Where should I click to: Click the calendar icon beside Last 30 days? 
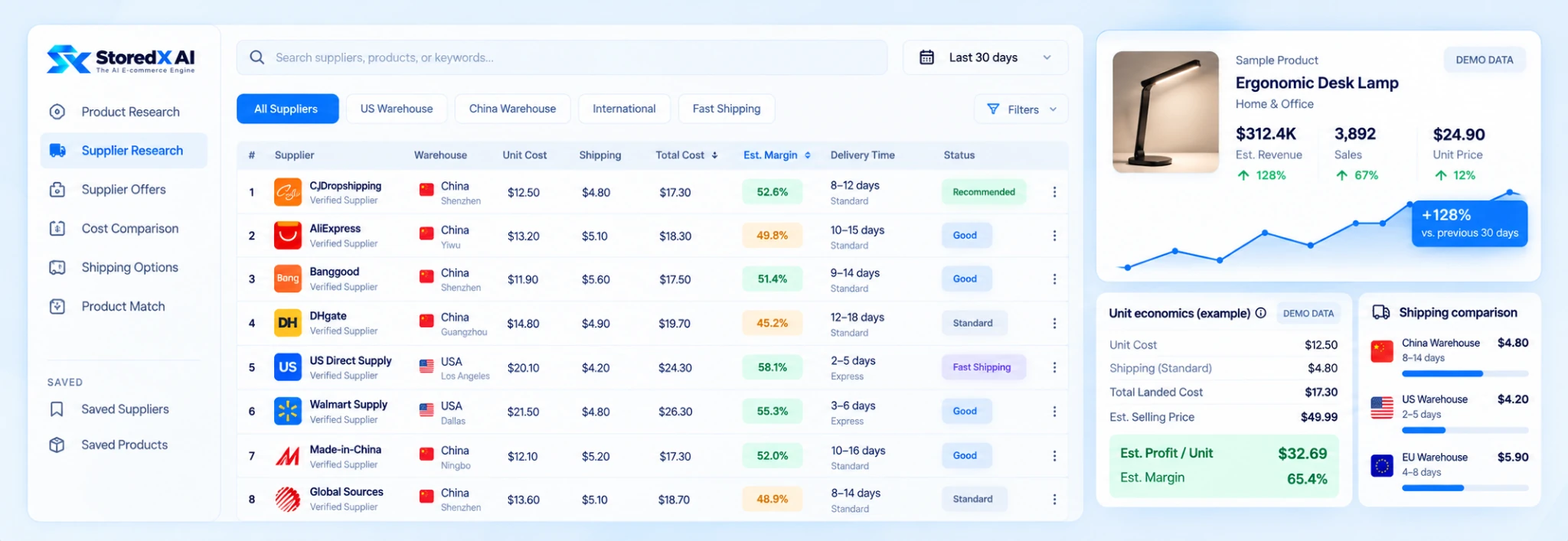coord(926,57)
